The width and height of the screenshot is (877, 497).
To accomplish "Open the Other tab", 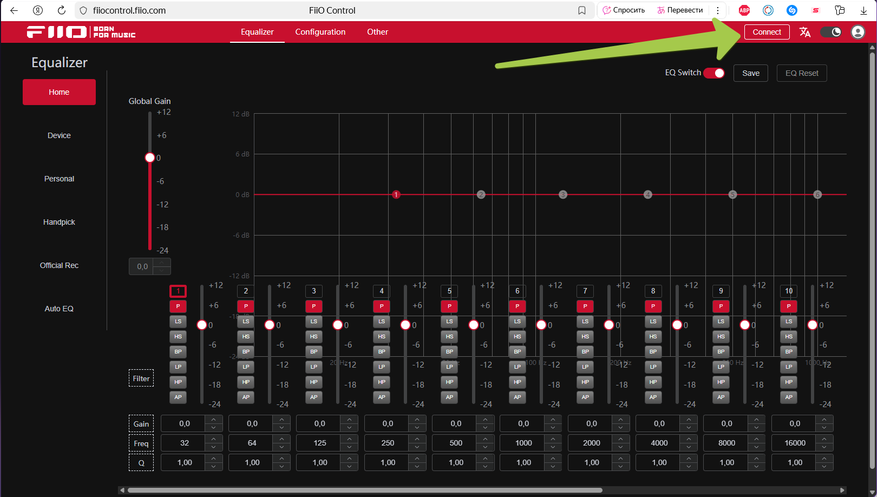I will click(378, 32).
